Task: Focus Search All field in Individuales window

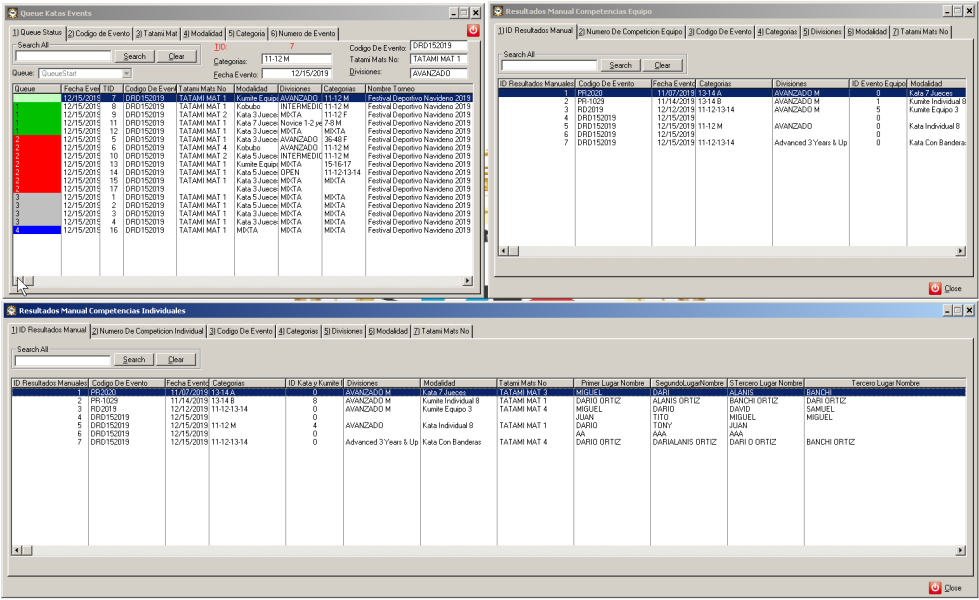Action: (62, 360)
